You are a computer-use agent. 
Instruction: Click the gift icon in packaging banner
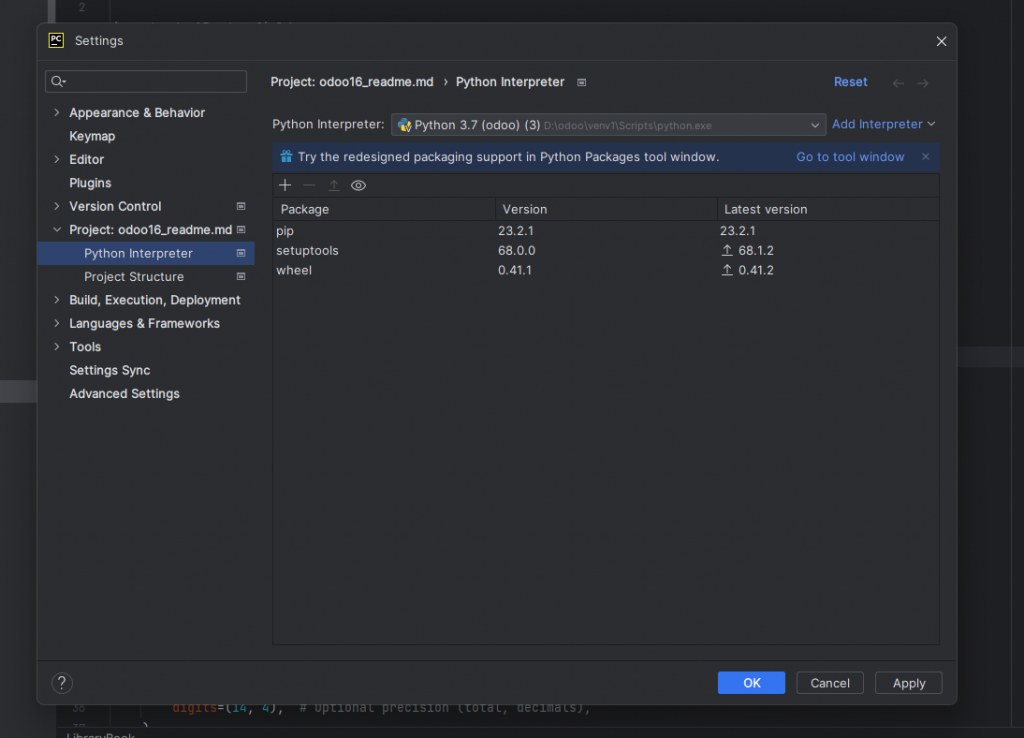tap(286, 157)
